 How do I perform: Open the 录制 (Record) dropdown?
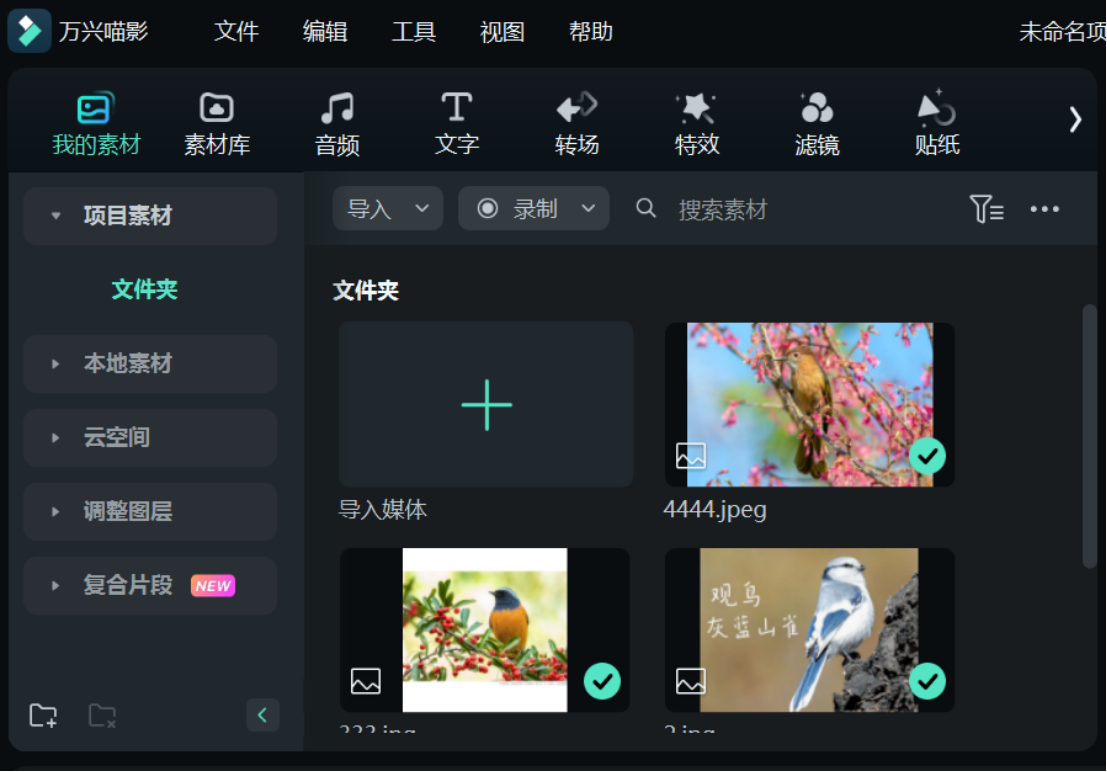[x=533, y=208]
